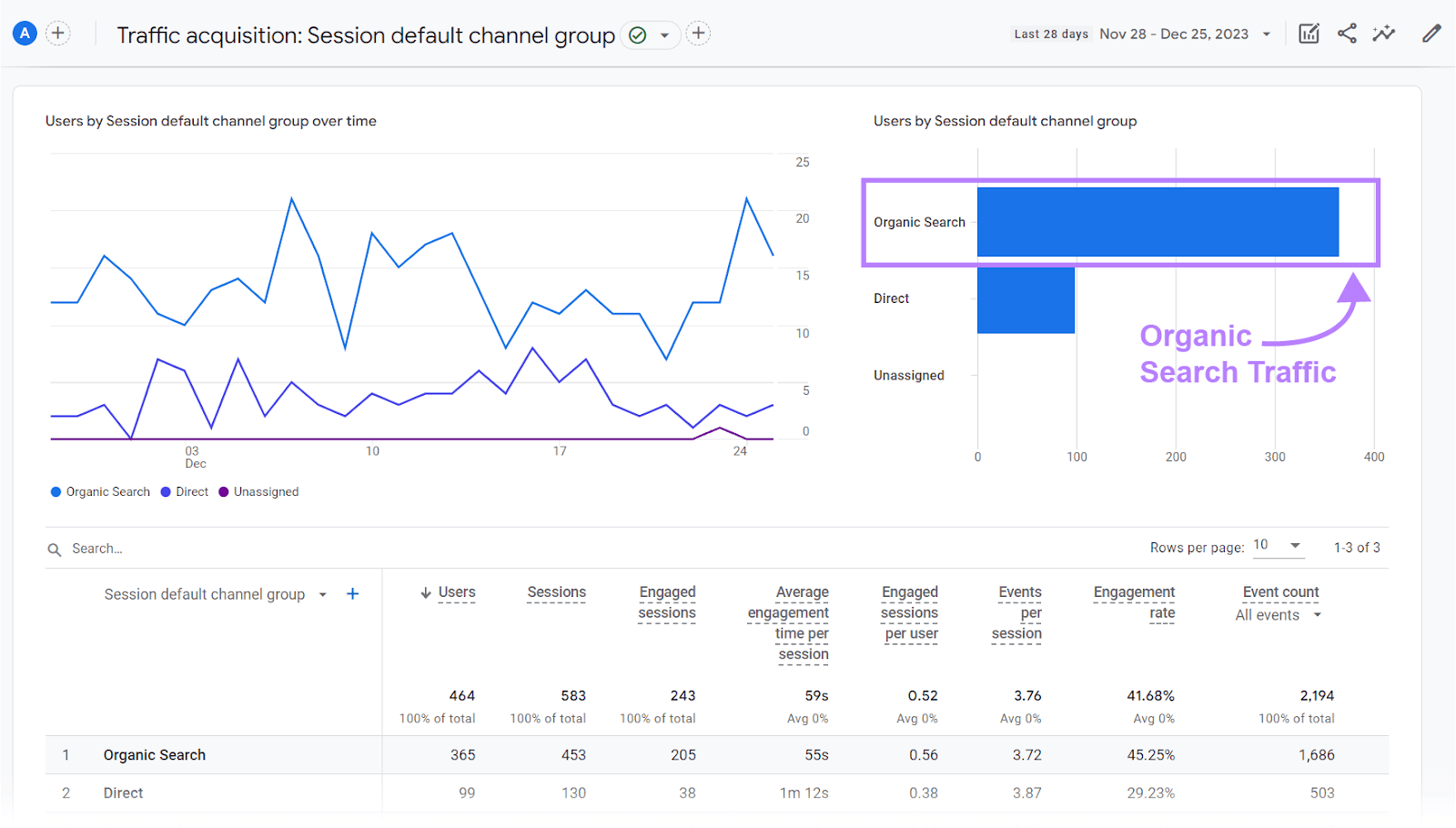Click the Organic Search row in the table

(717, 755)
